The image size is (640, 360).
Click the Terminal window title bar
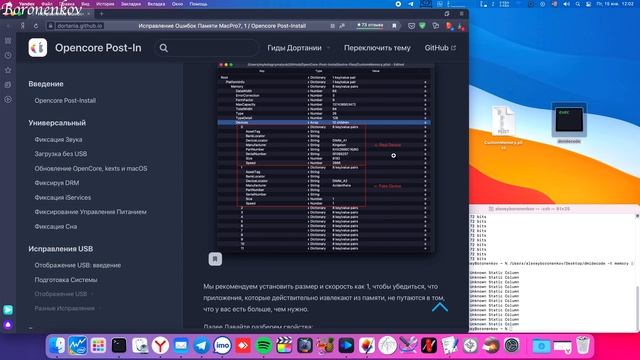click(554, 209)
